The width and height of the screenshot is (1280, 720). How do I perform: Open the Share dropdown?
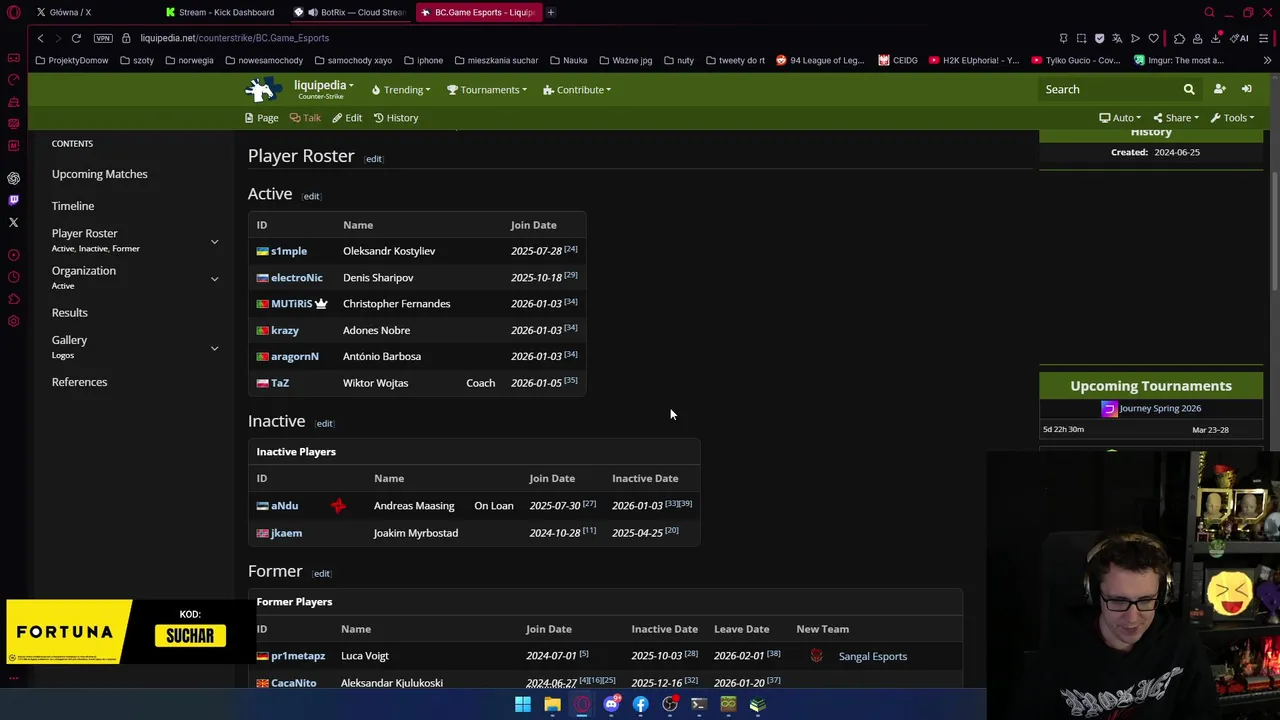coord(1176,118)
